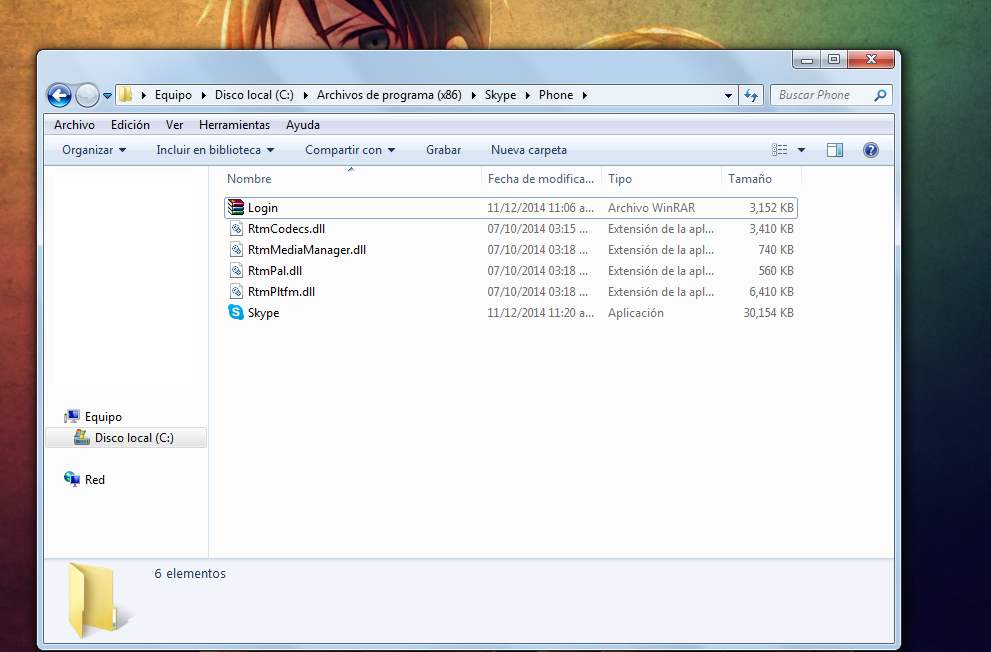Select RtmPal.dll file icon

coord(236,270)
